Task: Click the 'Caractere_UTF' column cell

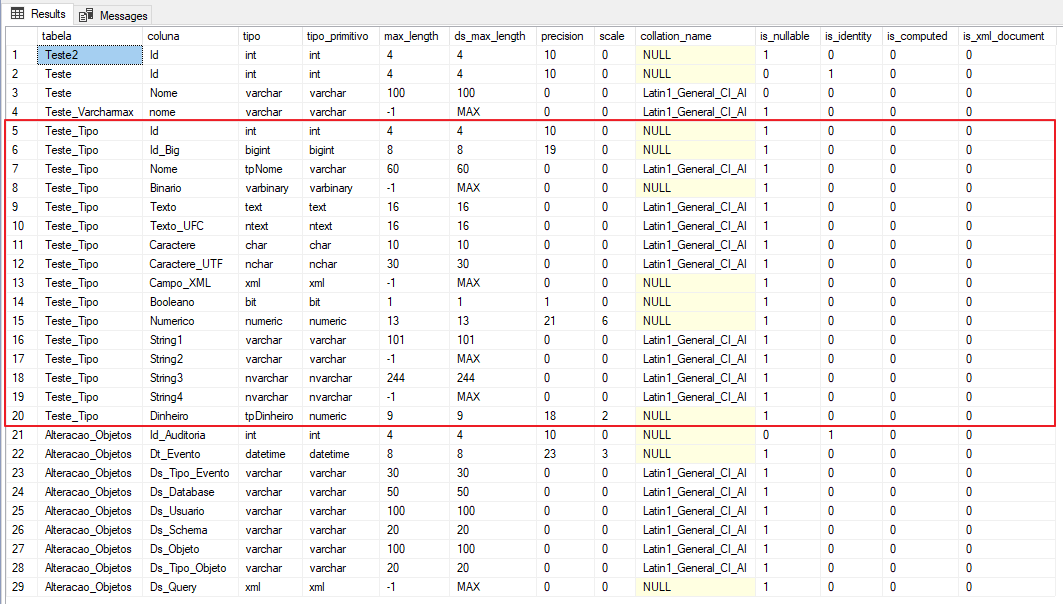Action: coord(190,264)
